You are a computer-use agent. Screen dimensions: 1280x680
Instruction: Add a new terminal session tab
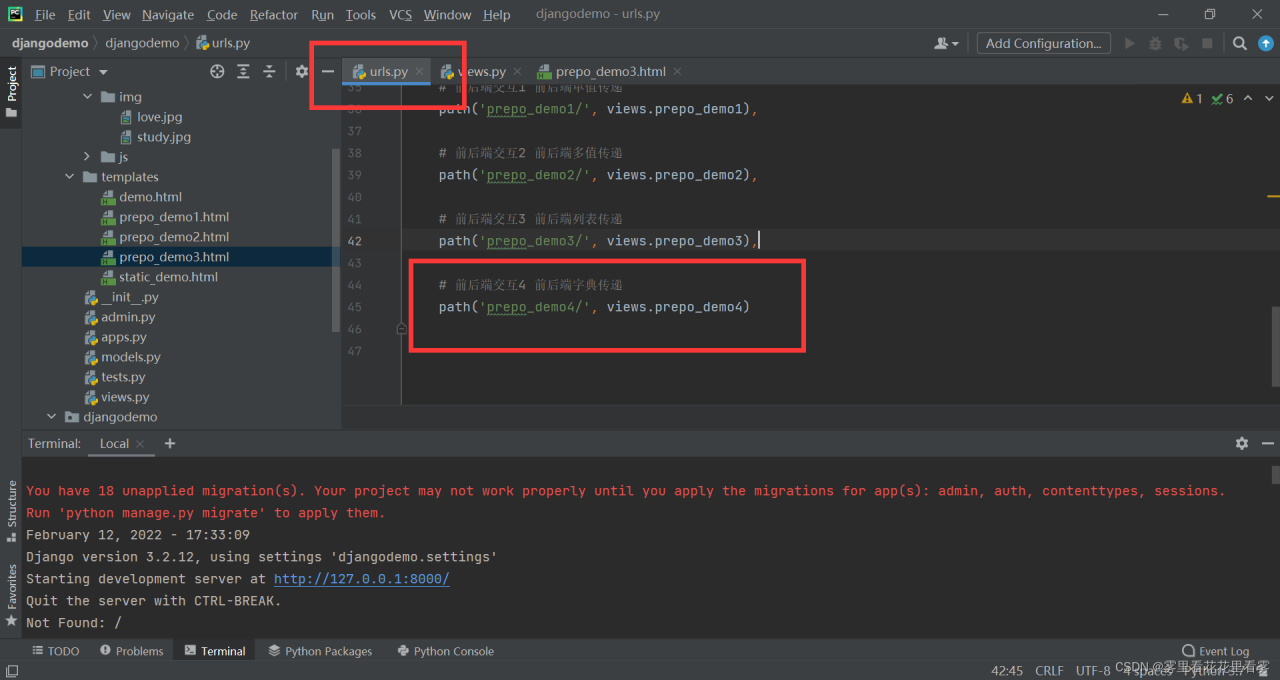(x=170, y=443)
